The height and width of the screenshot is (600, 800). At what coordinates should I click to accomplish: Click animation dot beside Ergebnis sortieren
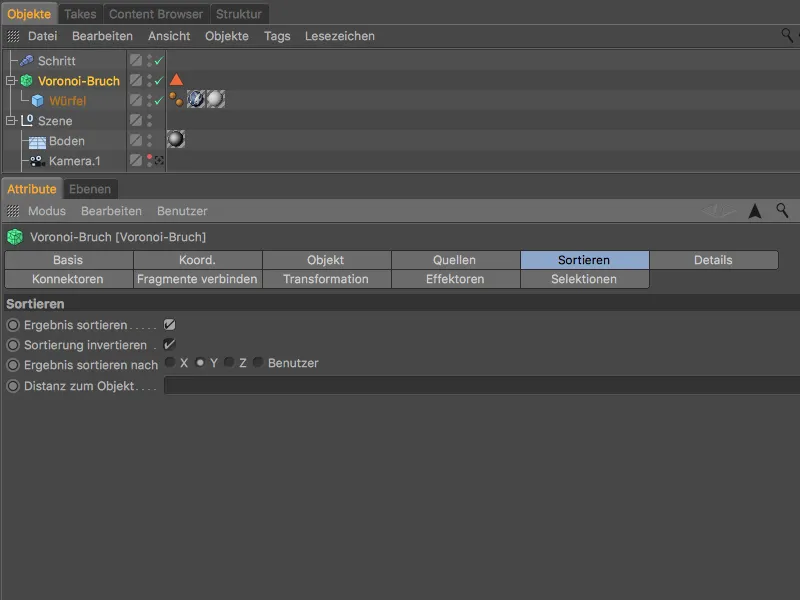coord(13,325)
